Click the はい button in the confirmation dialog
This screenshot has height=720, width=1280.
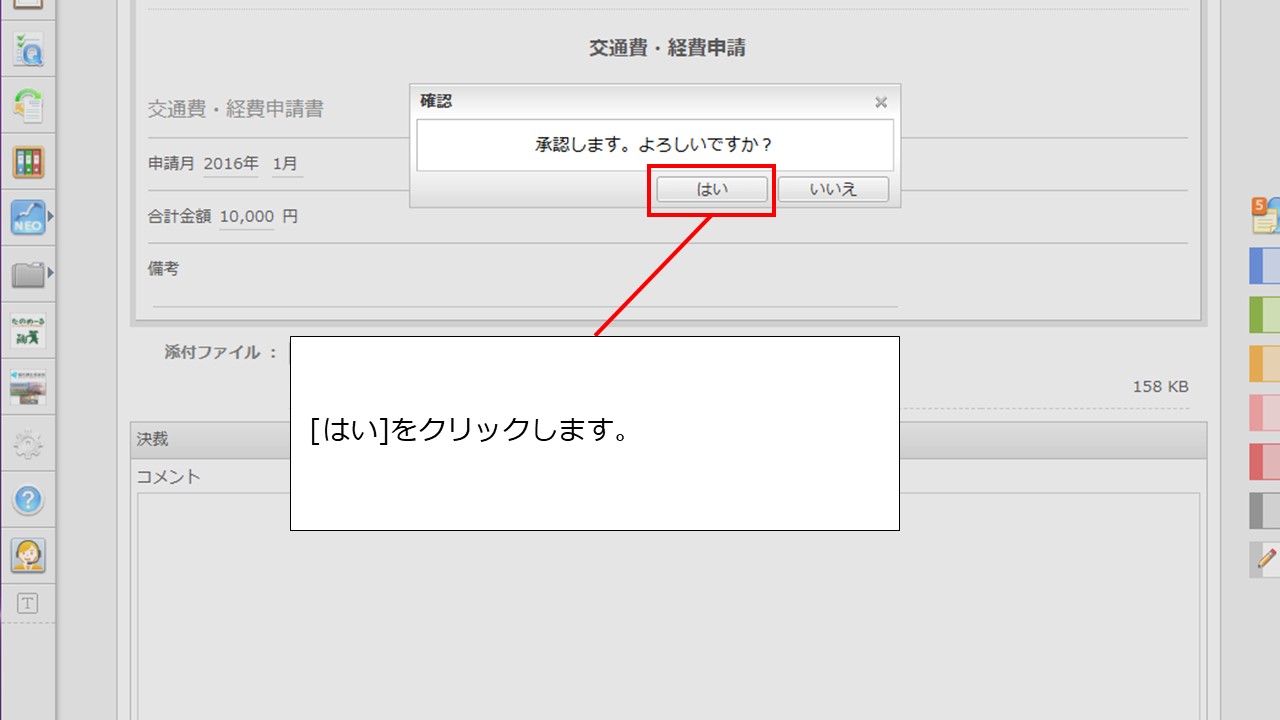tap(712, 189)
